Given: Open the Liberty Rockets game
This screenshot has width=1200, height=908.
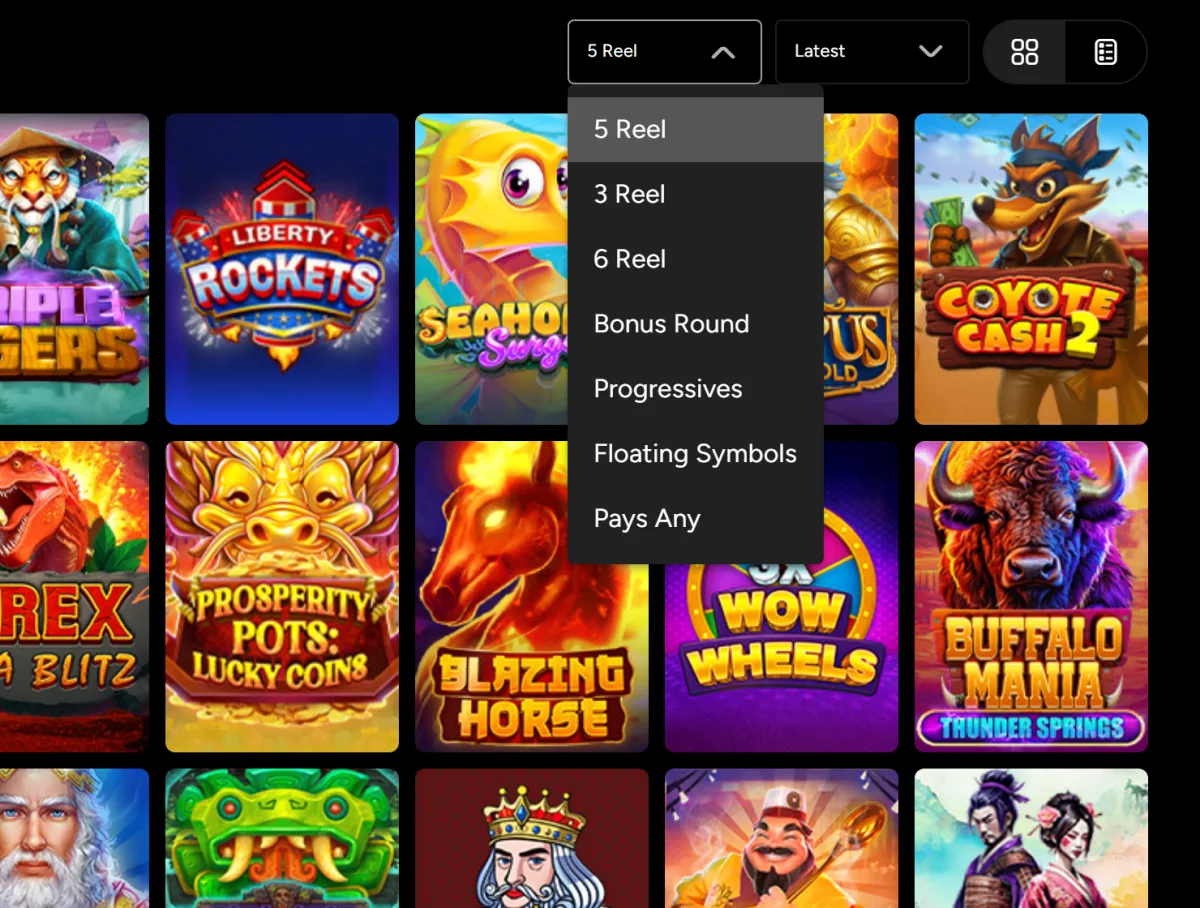Looking at the screenshot, I should coord(282,269).
